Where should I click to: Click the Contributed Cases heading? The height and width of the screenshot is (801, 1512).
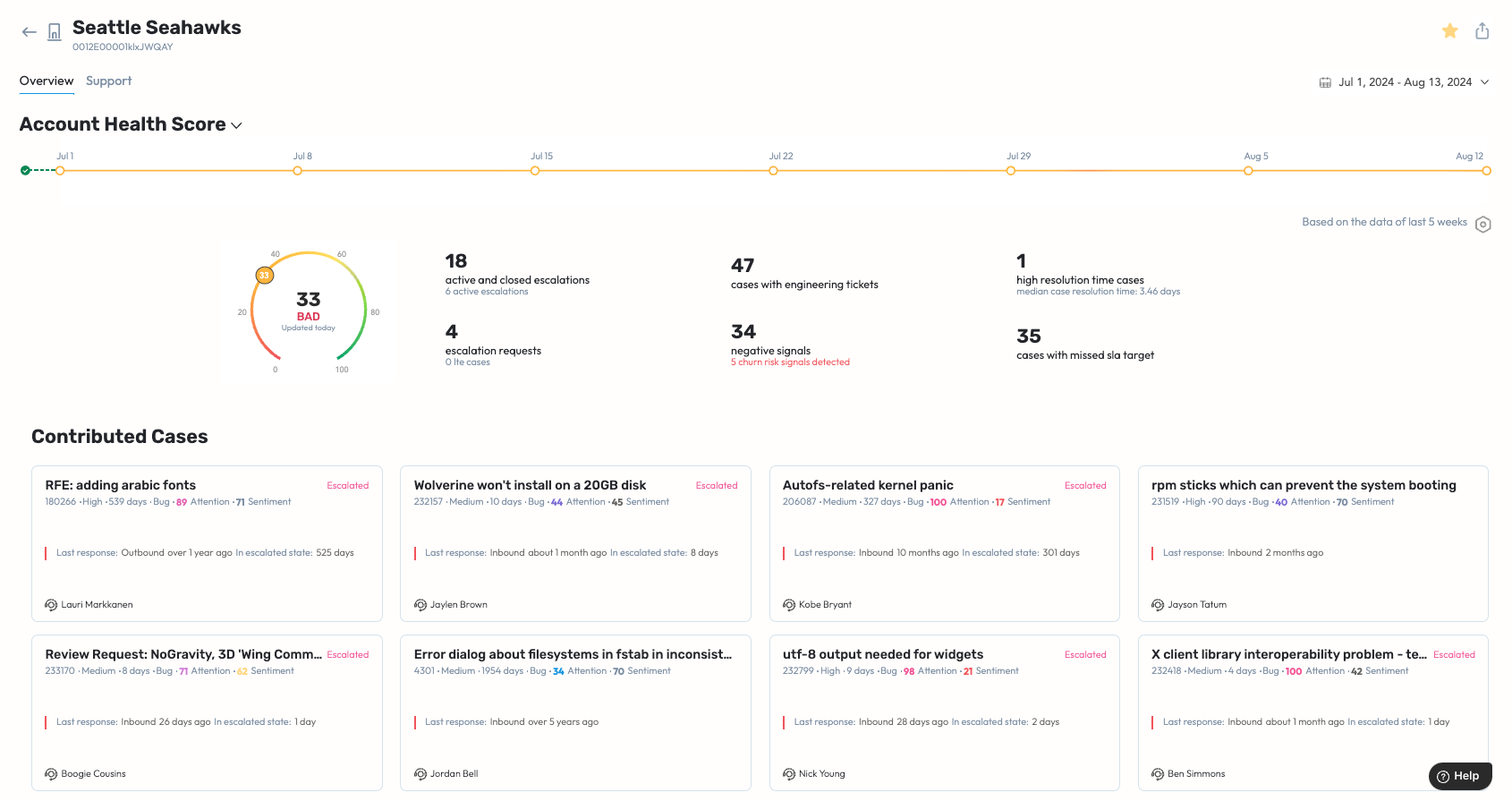pyautogui.click(x=120, y=437)
